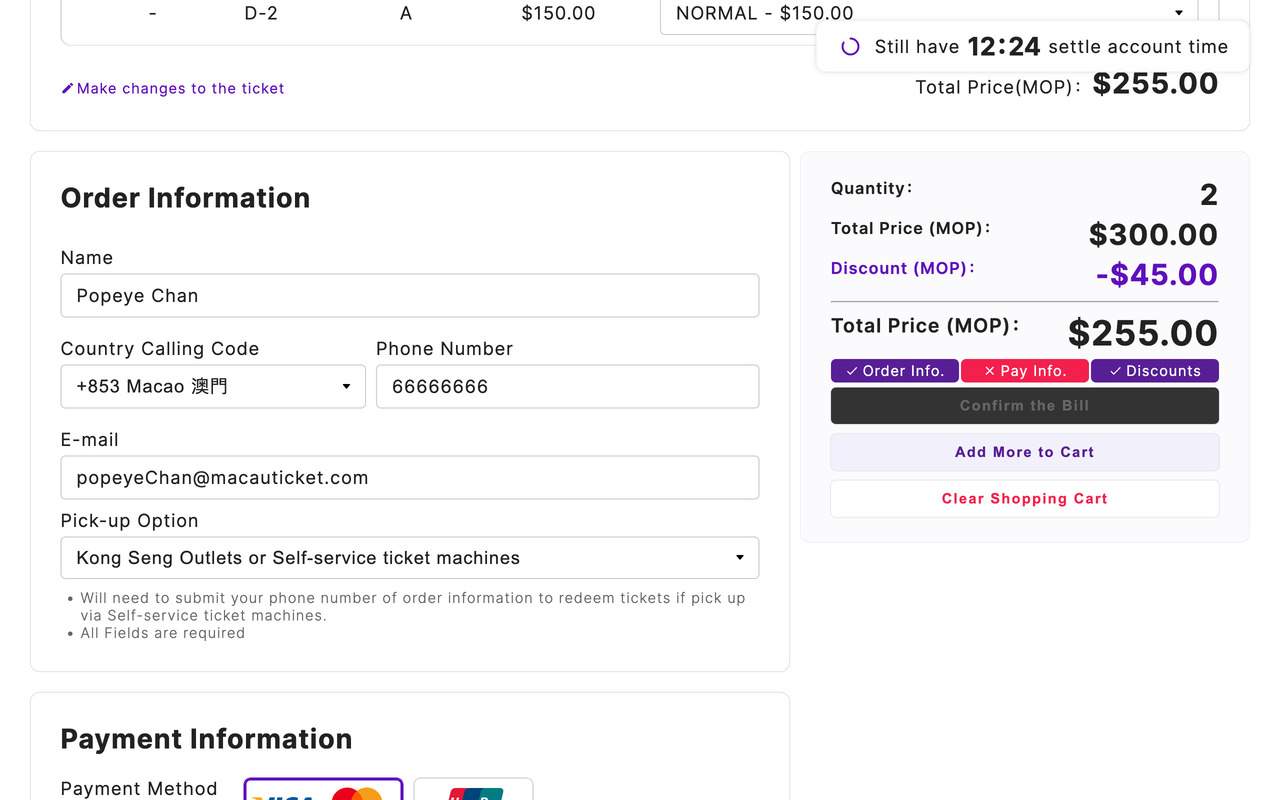Click the Payment Information heading
Screen dimensions: 1280x800
pyautogui.click(x=207, y=739)
